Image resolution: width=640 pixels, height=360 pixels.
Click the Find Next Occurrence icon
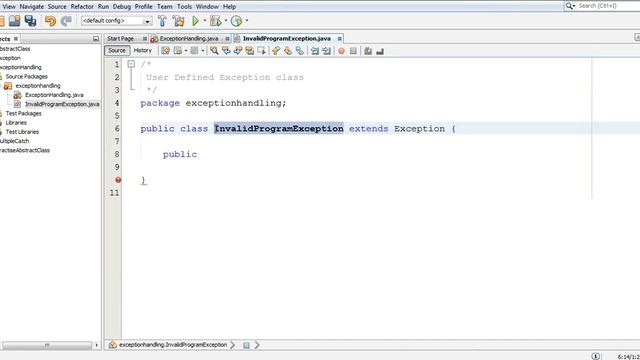pos(238,51)
